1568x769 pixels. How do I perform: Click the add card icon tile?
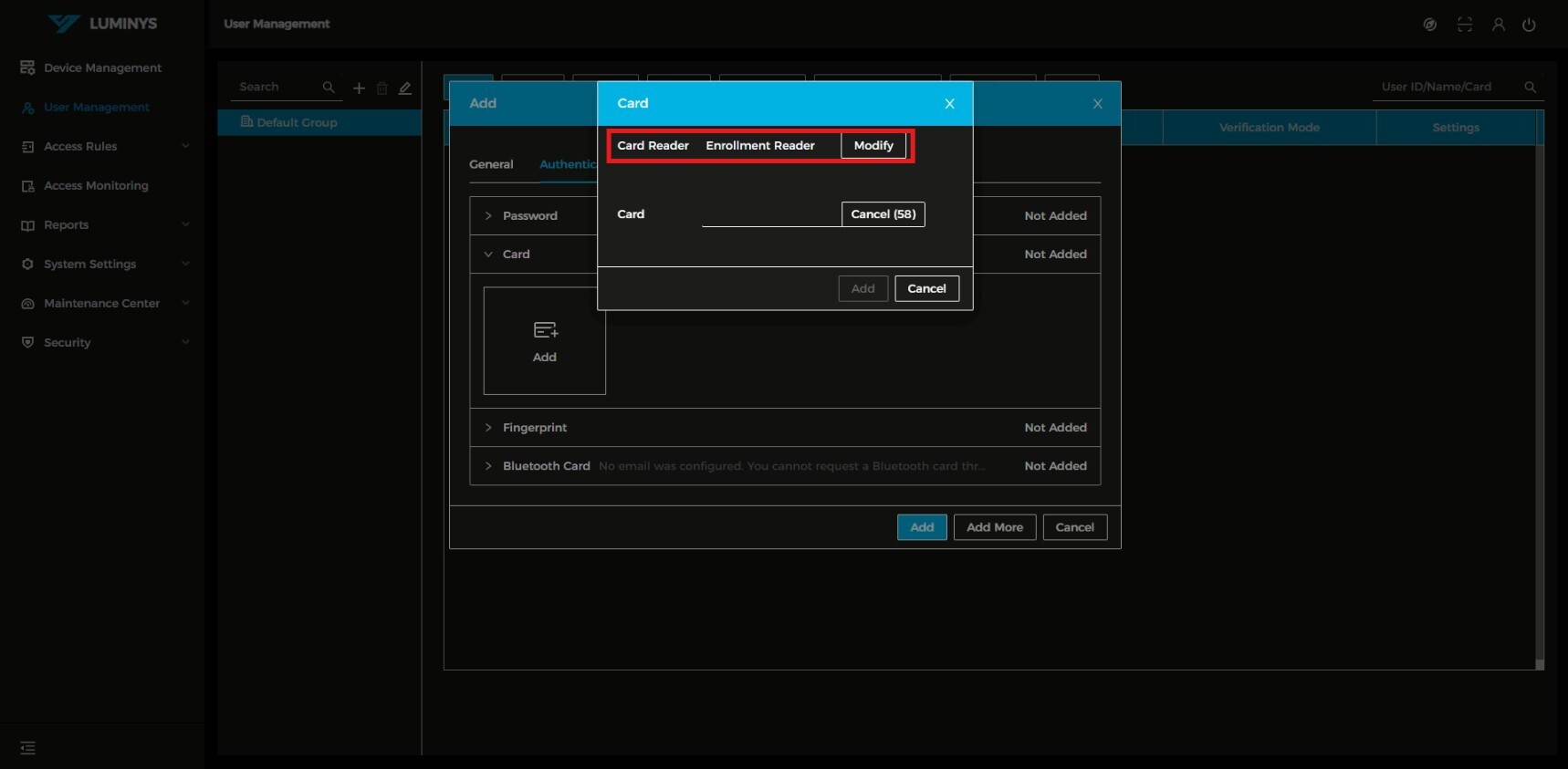(x=545, y=340)
